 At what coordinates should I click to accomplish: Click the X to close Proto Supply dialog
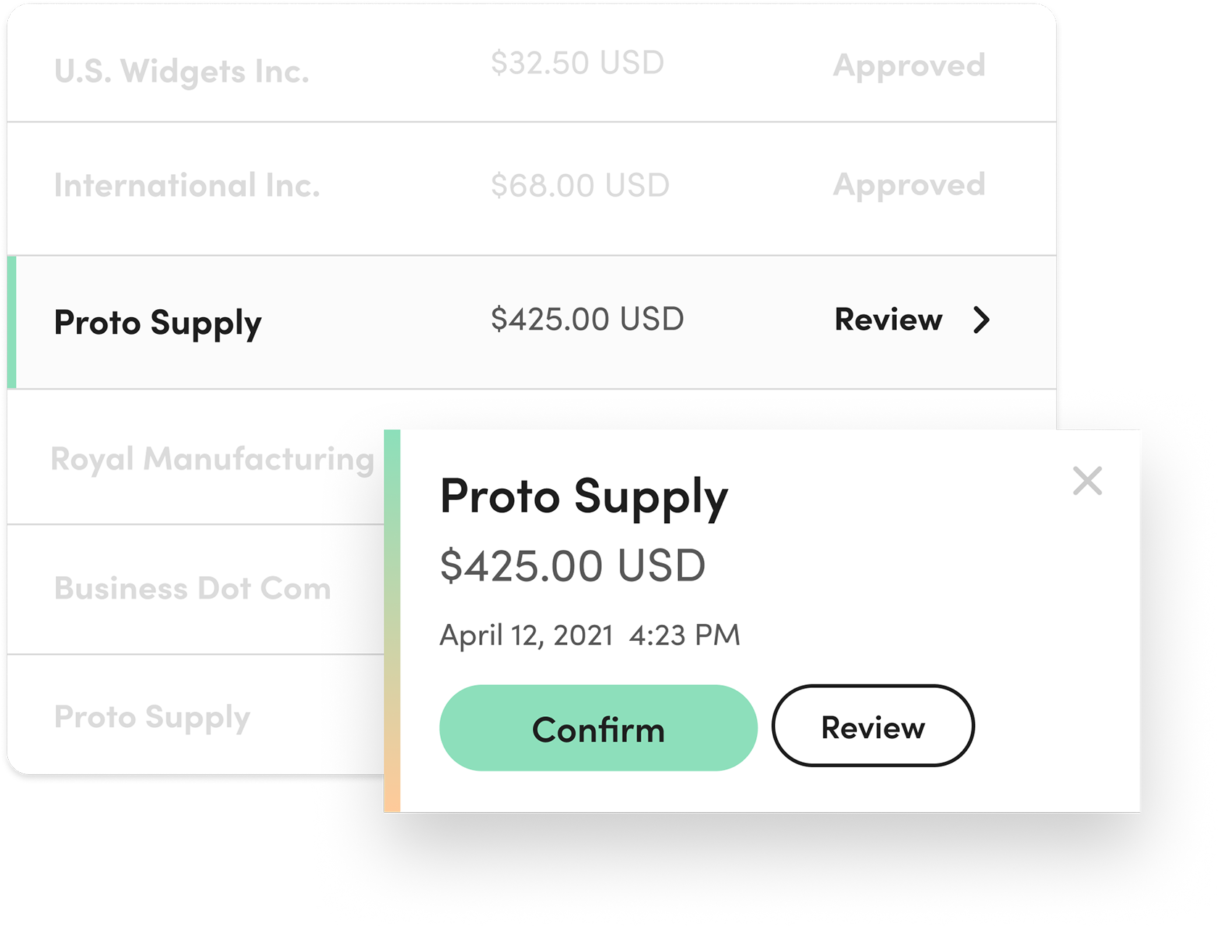pos(1087,481)
